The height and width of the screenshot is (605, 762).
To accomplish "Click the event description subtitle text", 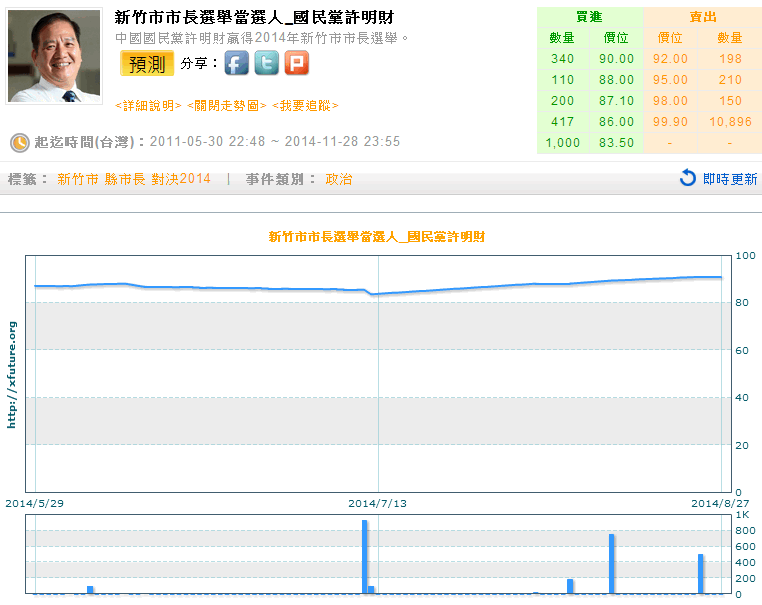I will [x=262, y=38].
